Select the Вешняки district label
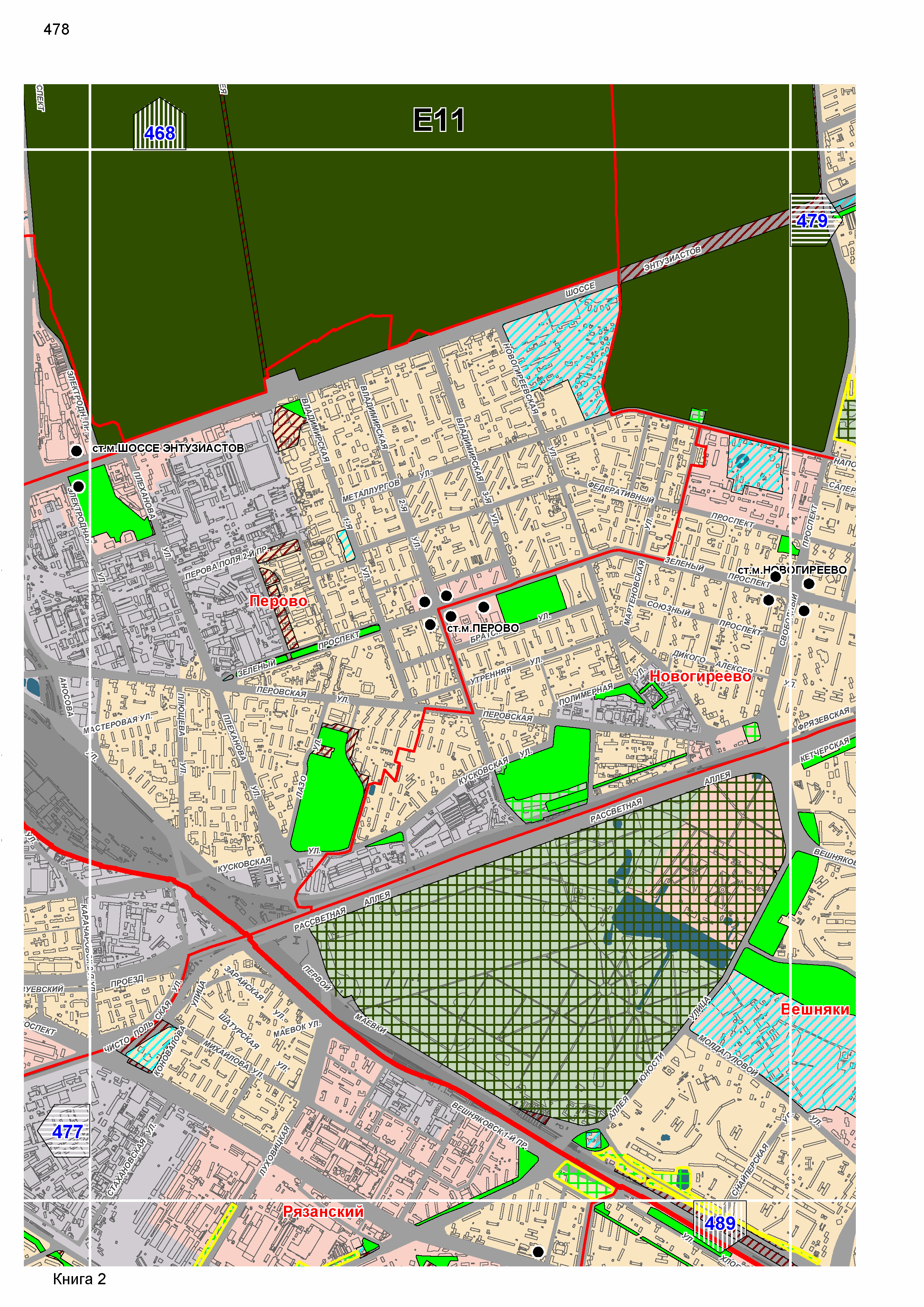Screen dimensions: 924x1307 pos(815,1009)
